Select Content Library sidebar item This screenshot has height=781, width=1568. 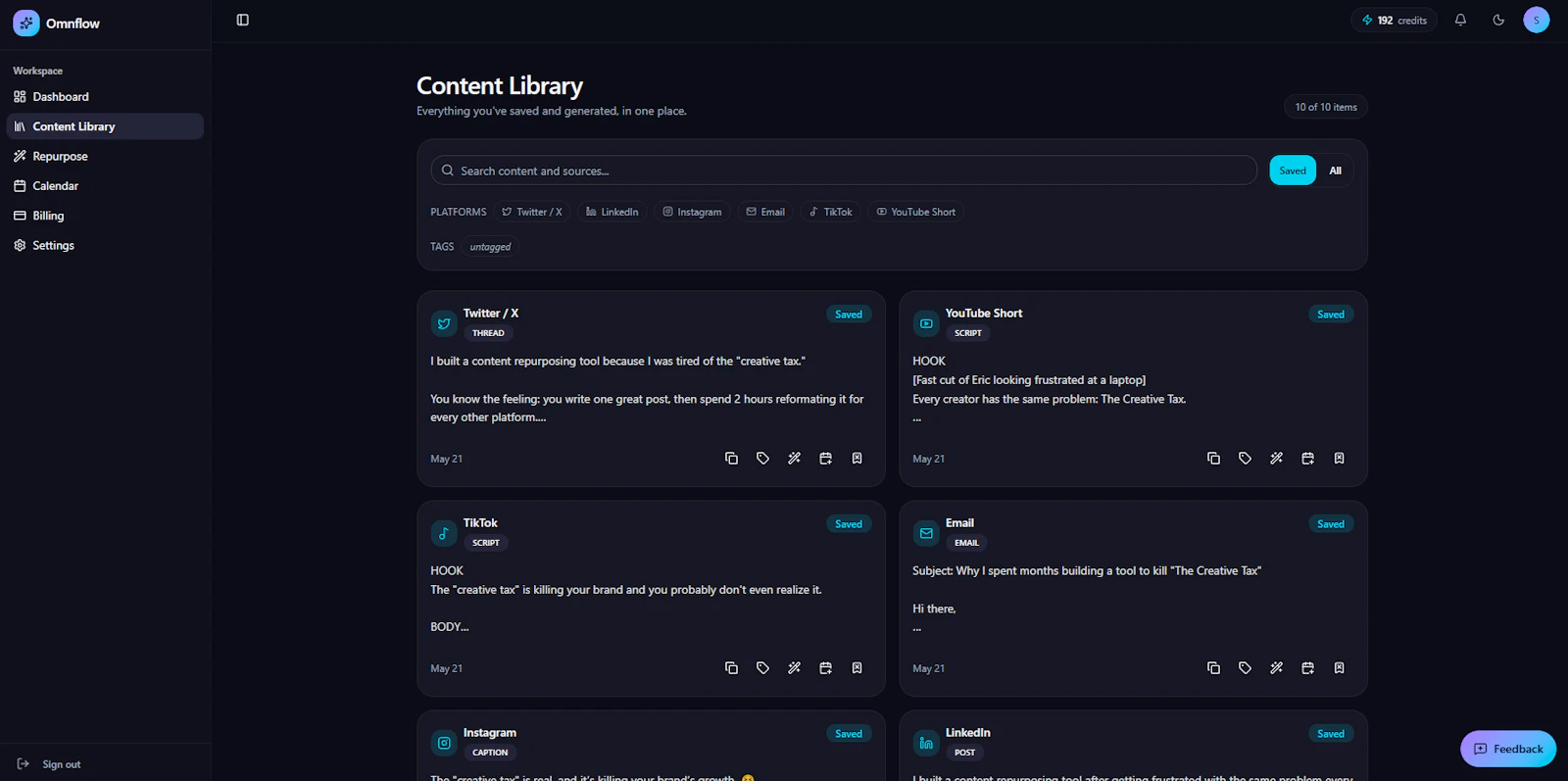tap(105, 126)
